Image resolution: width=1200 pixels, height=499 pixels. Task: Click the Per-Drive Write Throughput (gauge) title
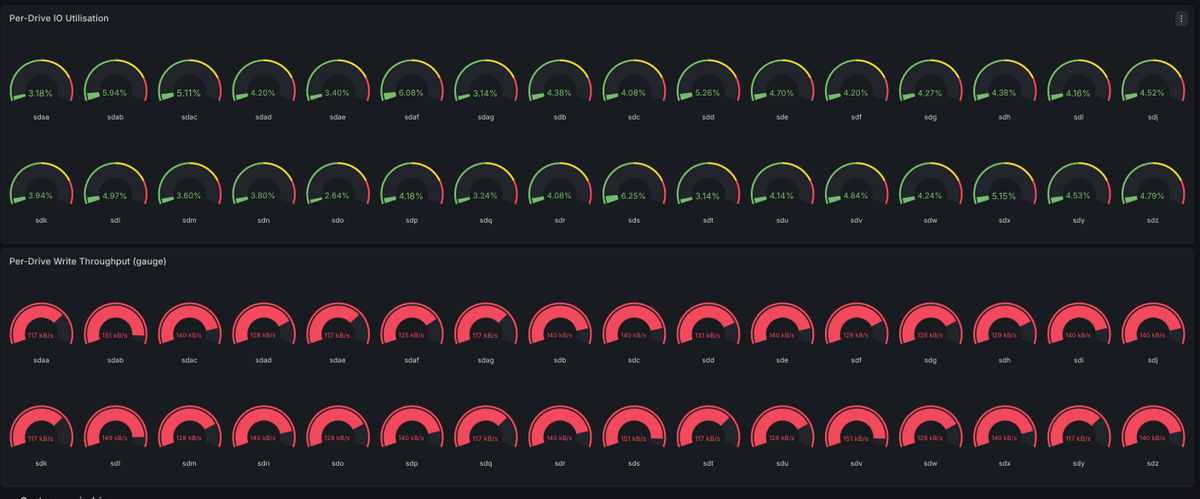(x=88, y=261)
